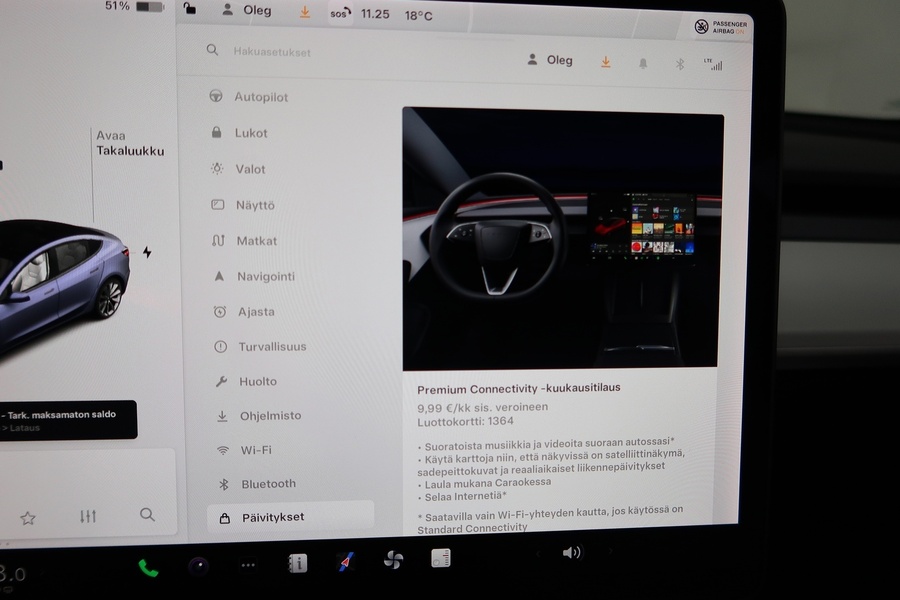
Task: Mute audio with the volume speaker icon
Action: coord(572,551)
